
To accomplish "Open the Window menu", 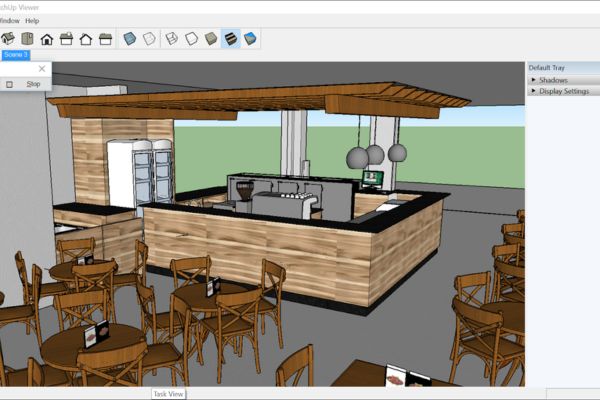I will [x=10, y=21].
